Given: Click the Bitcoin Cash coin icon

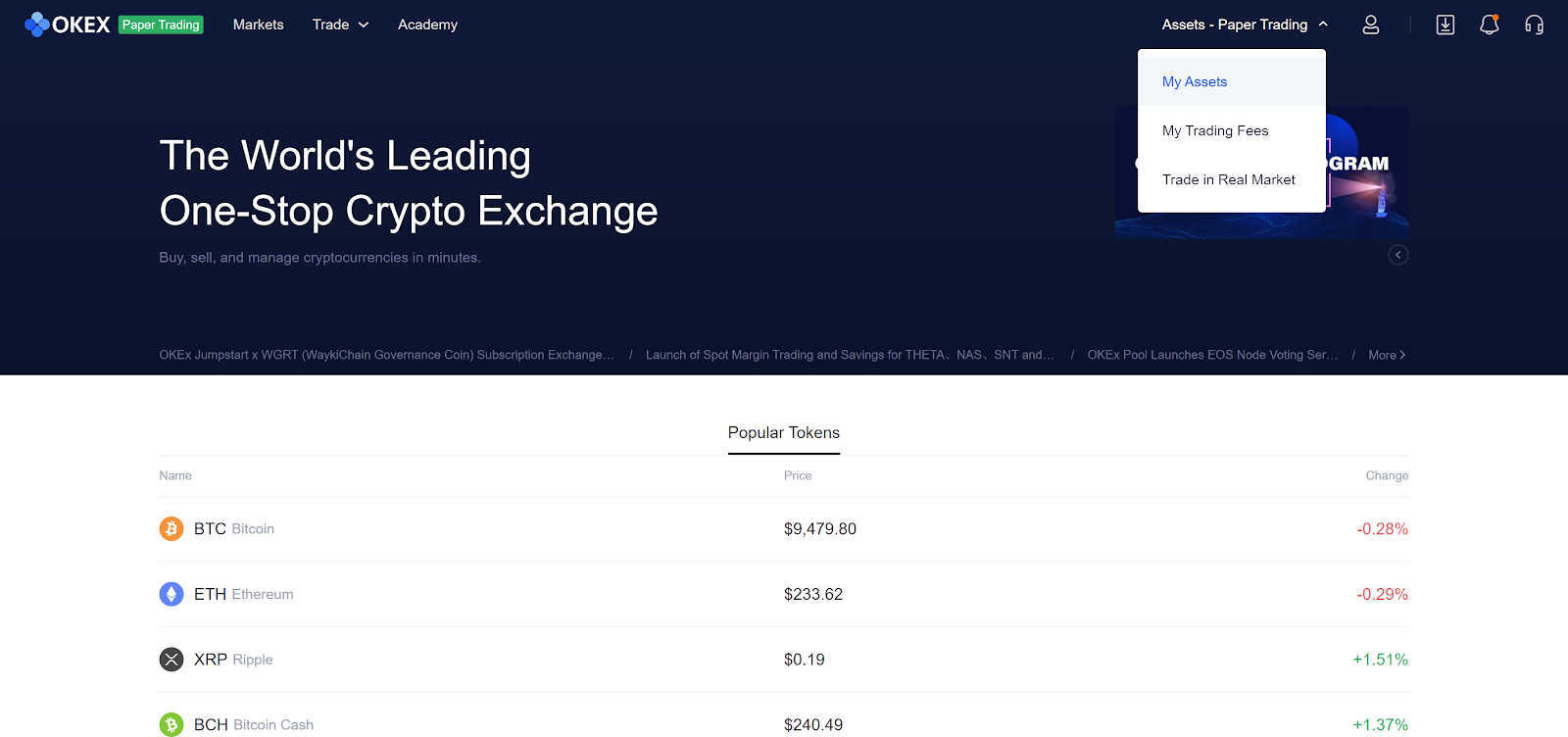Looking at the screenshot, I should [171, 724].
